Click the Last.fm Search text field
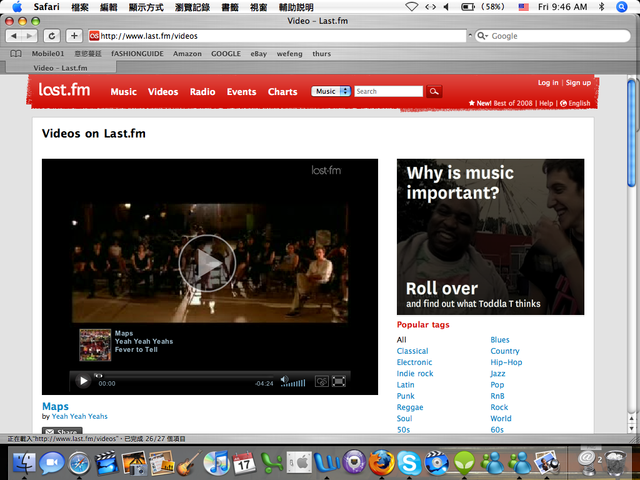The image size is (640, 480). (389, 91)
